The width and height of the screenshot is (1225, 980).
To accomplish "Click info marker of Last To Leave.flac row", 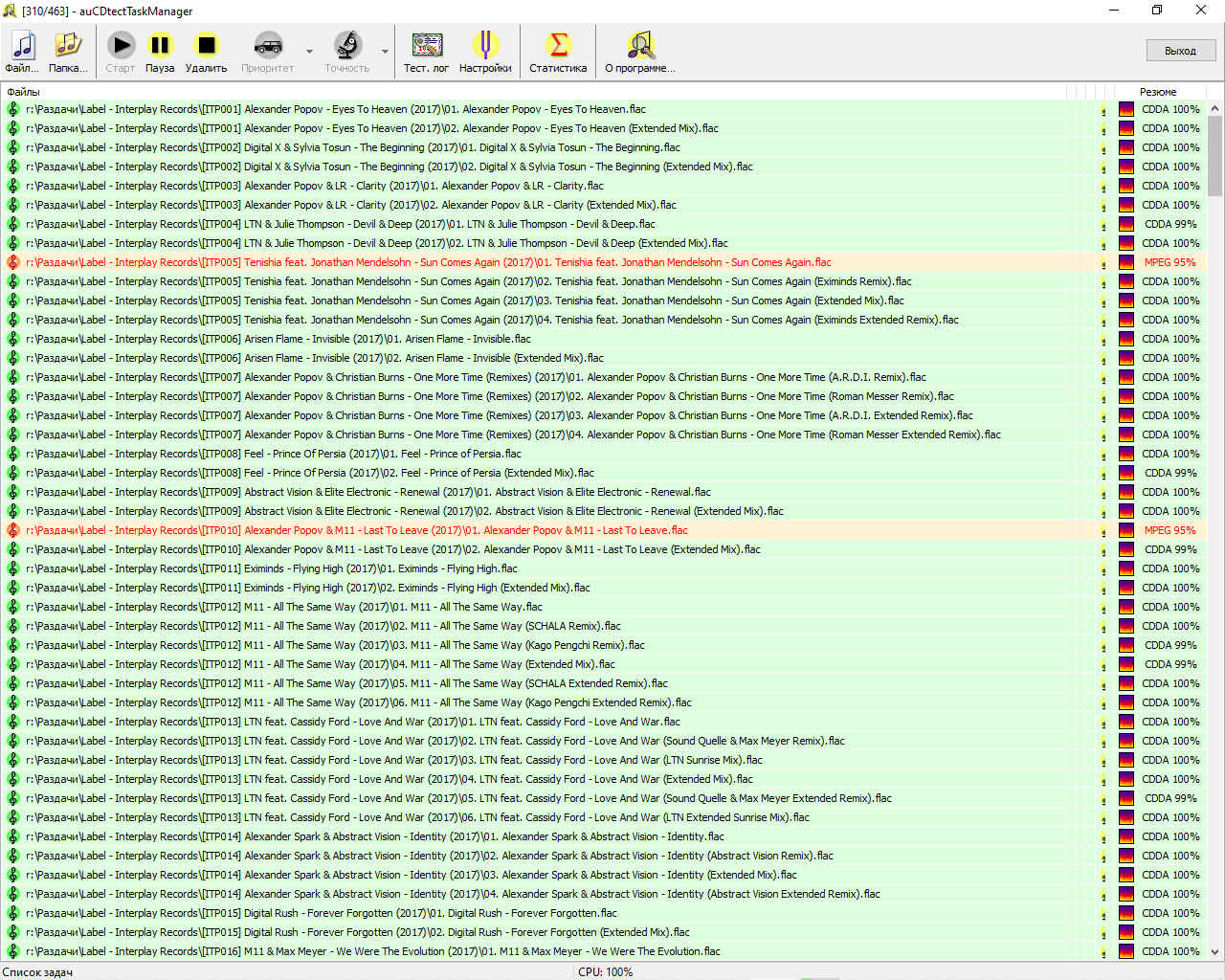I will click(1103, 531).
